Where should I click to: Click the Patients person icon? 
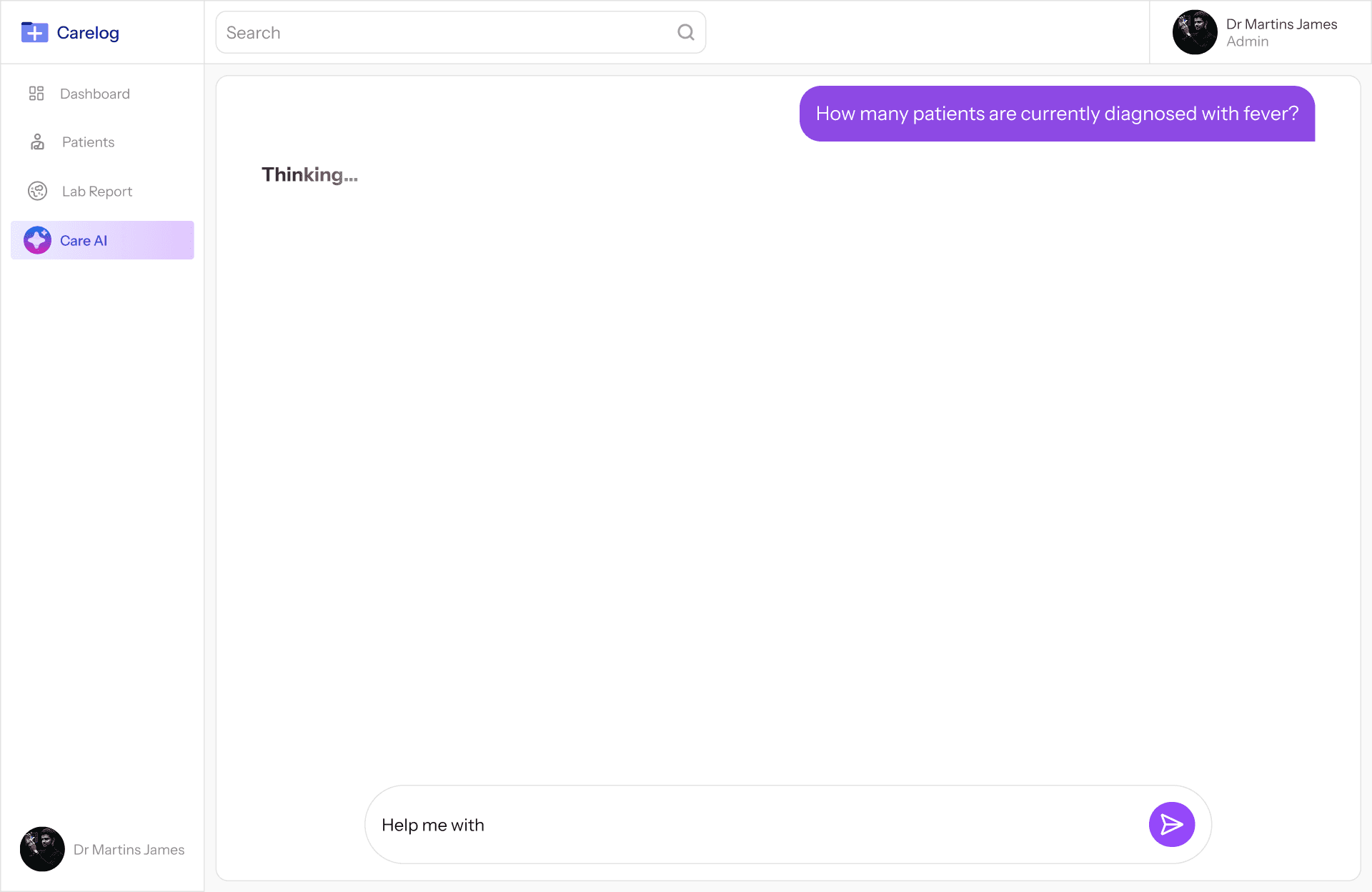(37, 142)
